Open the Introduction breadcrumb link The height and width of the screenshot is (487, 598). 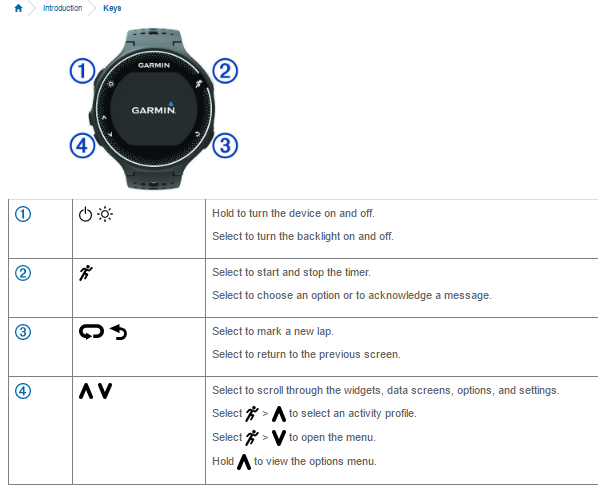(x=63, y=8)
